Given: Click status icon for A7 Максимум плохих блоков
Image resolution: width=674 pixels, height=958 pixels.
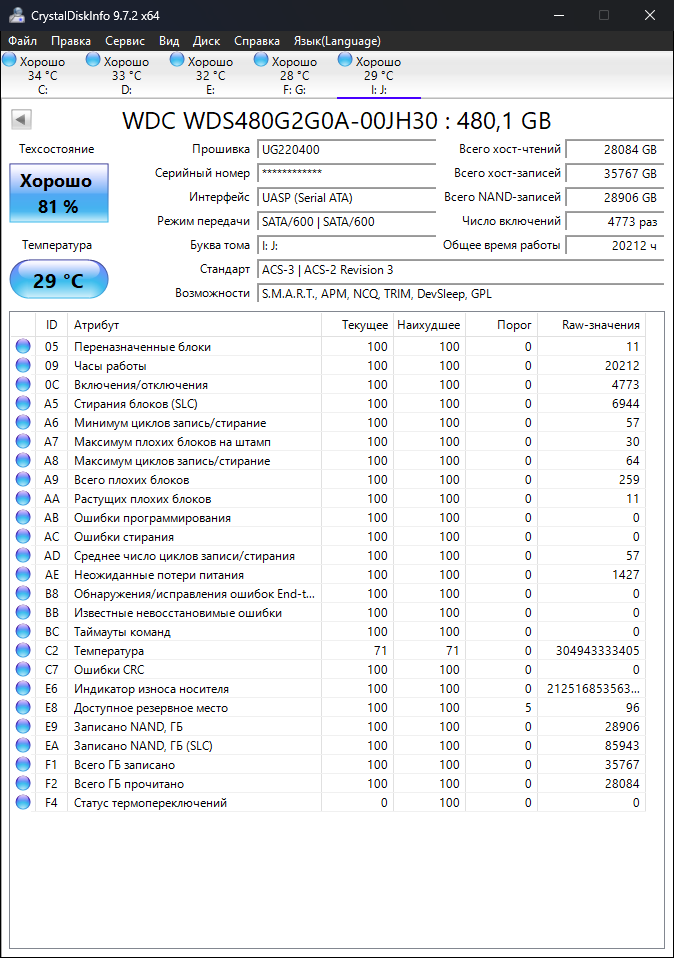Looking at the screenshot, I should 23,441.
